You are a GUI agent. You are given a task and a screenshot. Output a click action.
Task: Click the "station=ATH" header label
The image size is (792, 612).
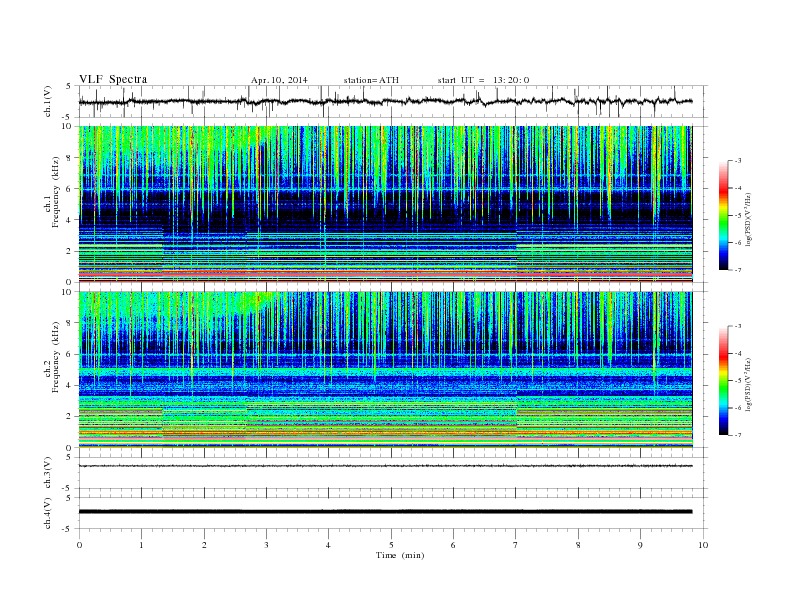(371, 80)
